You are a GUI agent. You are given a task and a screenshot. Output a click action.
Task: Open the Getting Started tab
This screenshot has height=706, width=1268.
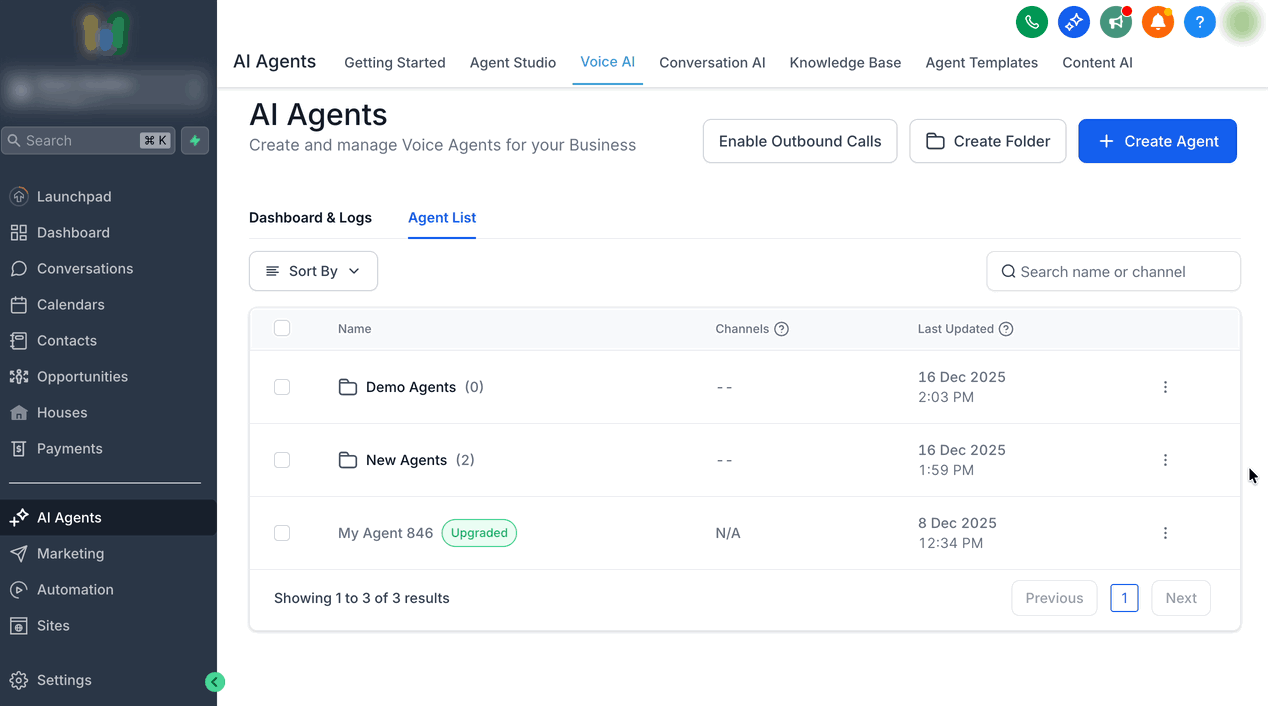[x=395, y=62]
